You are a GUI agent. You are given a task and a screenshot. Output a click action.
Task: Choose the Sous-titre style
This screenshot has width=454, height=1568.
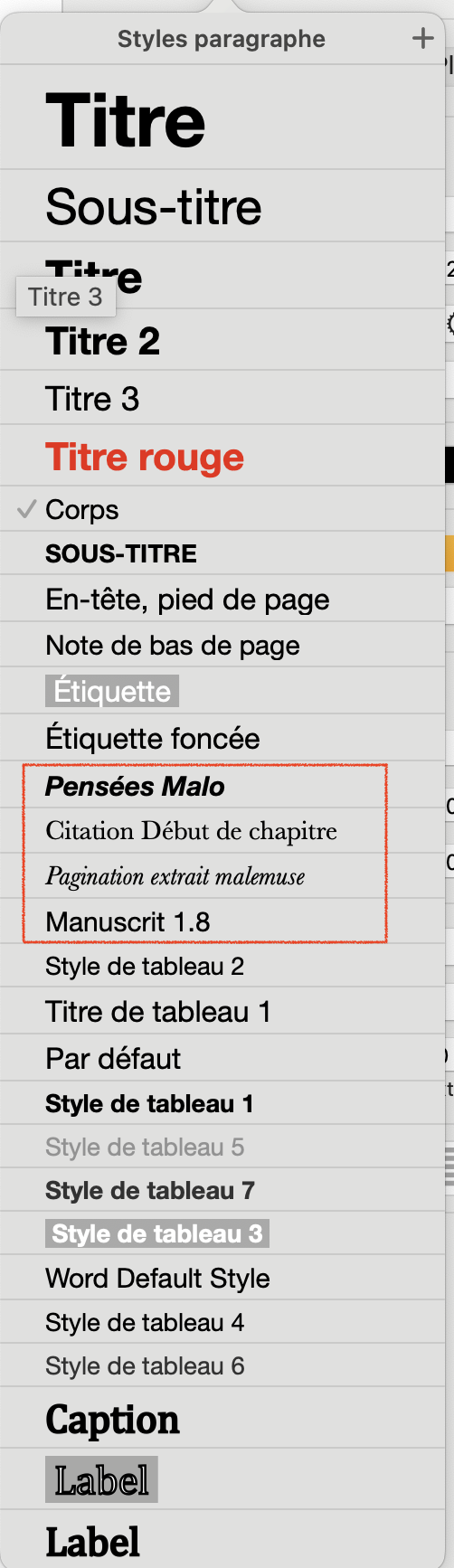(x=222, y=205)
